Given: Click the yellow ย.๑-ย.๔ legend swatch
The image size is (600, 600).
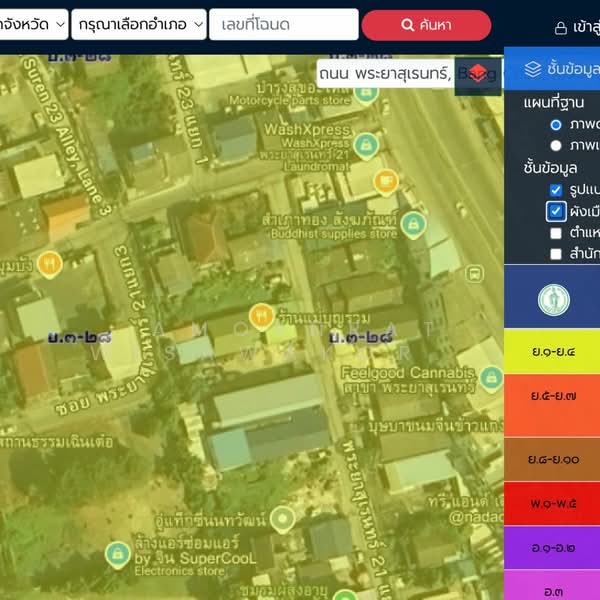Looking at the screenshot, I should 552,352.
